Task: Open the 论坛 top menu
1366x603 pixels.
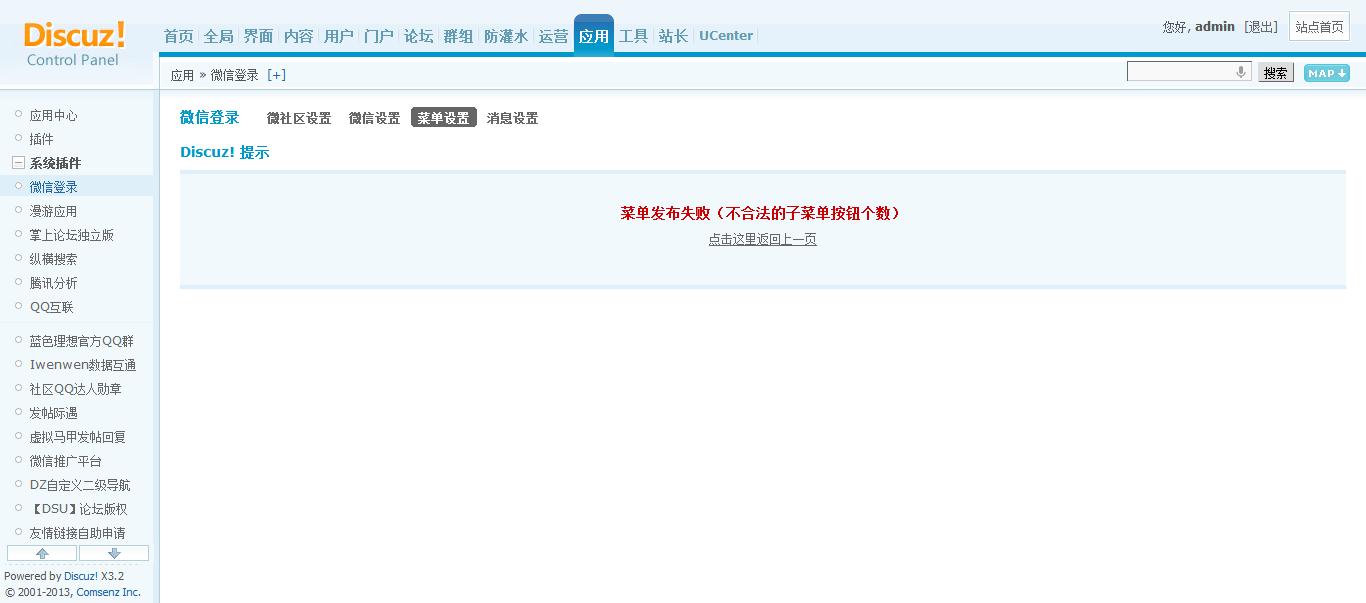Action: (x=419, y=36)
